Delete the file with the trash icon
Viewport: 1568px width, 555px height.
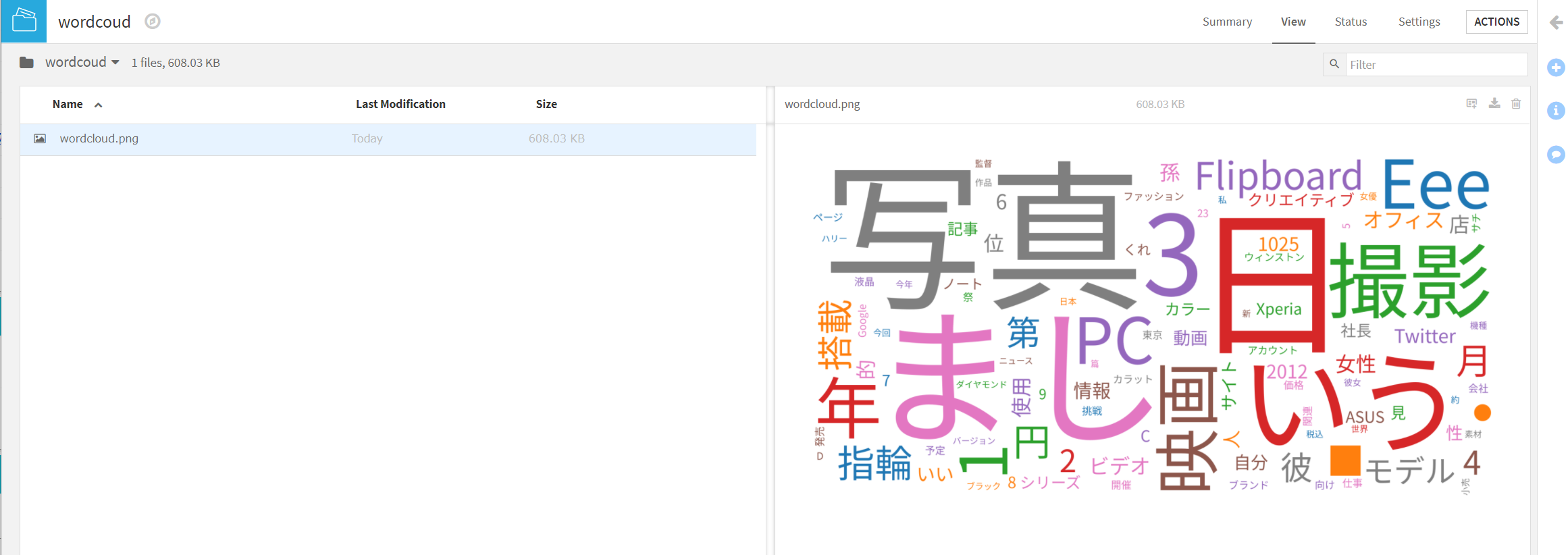pyautogui.click(x=1516, y=103)
